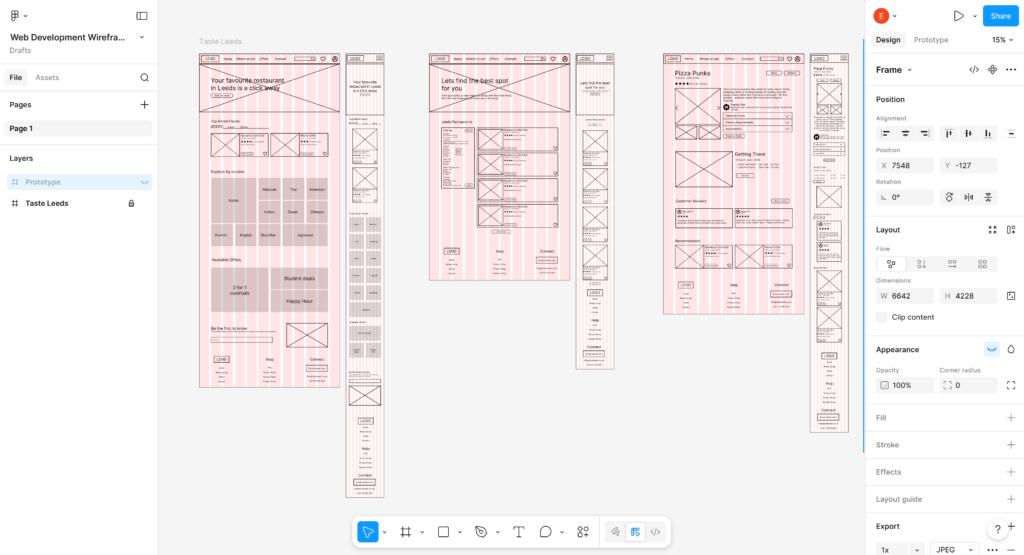Add a new page with plus icon
Viewport: 1024px width, 555px height.
[x=144, y=104]
